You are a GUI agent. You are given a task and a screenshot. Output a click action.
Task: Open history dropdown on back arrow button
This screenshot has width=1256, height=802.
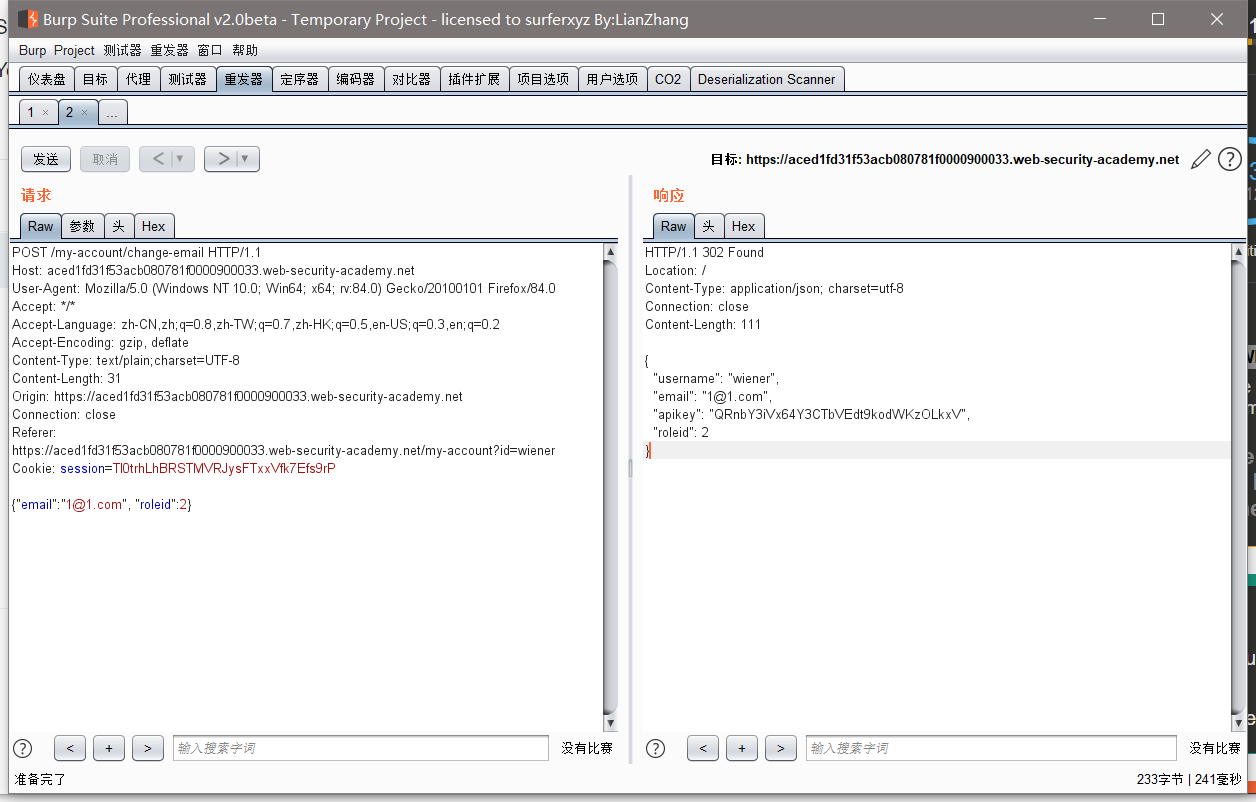(x=181, y=159)
